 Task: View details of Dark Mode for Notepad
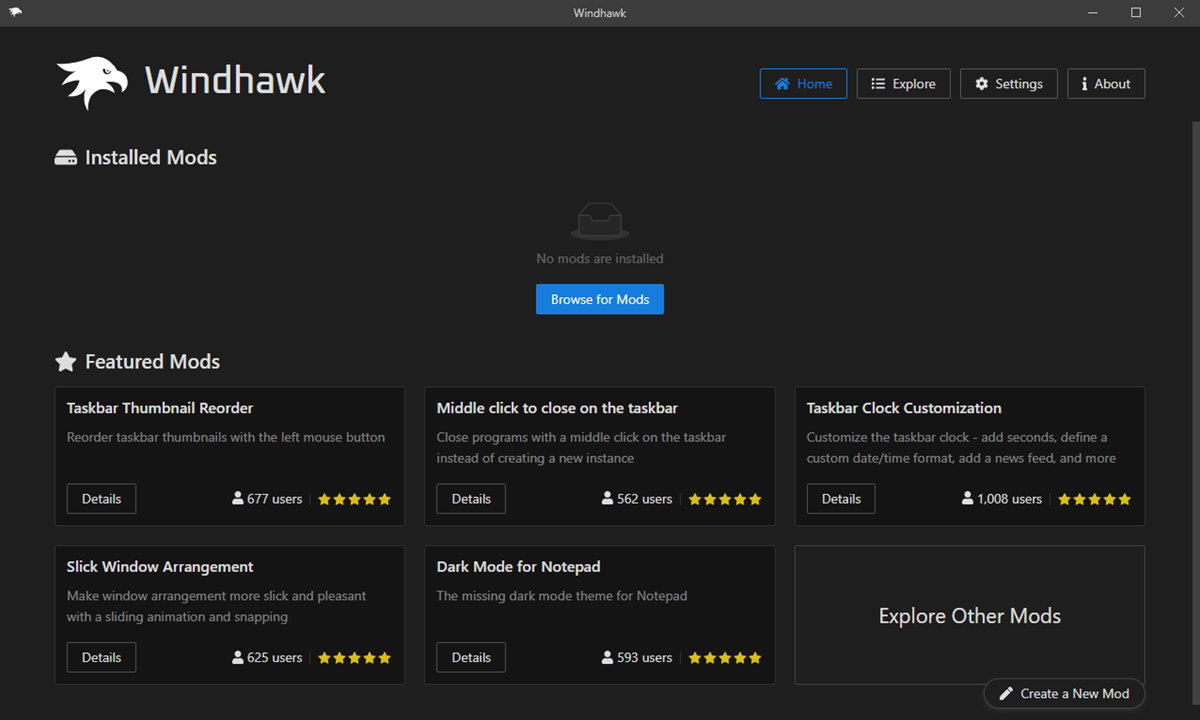tap(470, 657)
